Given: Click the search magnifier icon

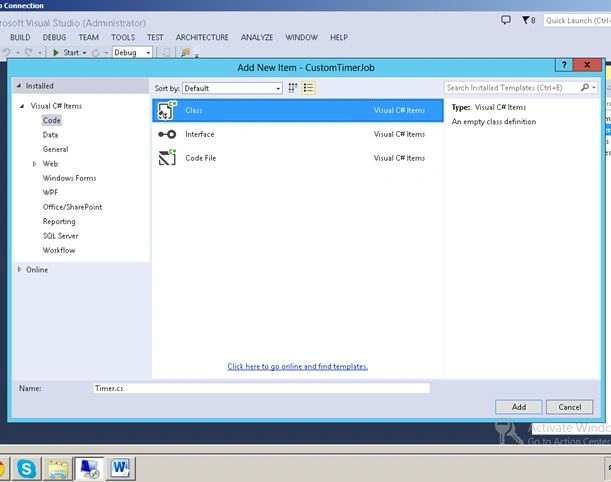Looking at the screenshot, I should coord(585,88).
